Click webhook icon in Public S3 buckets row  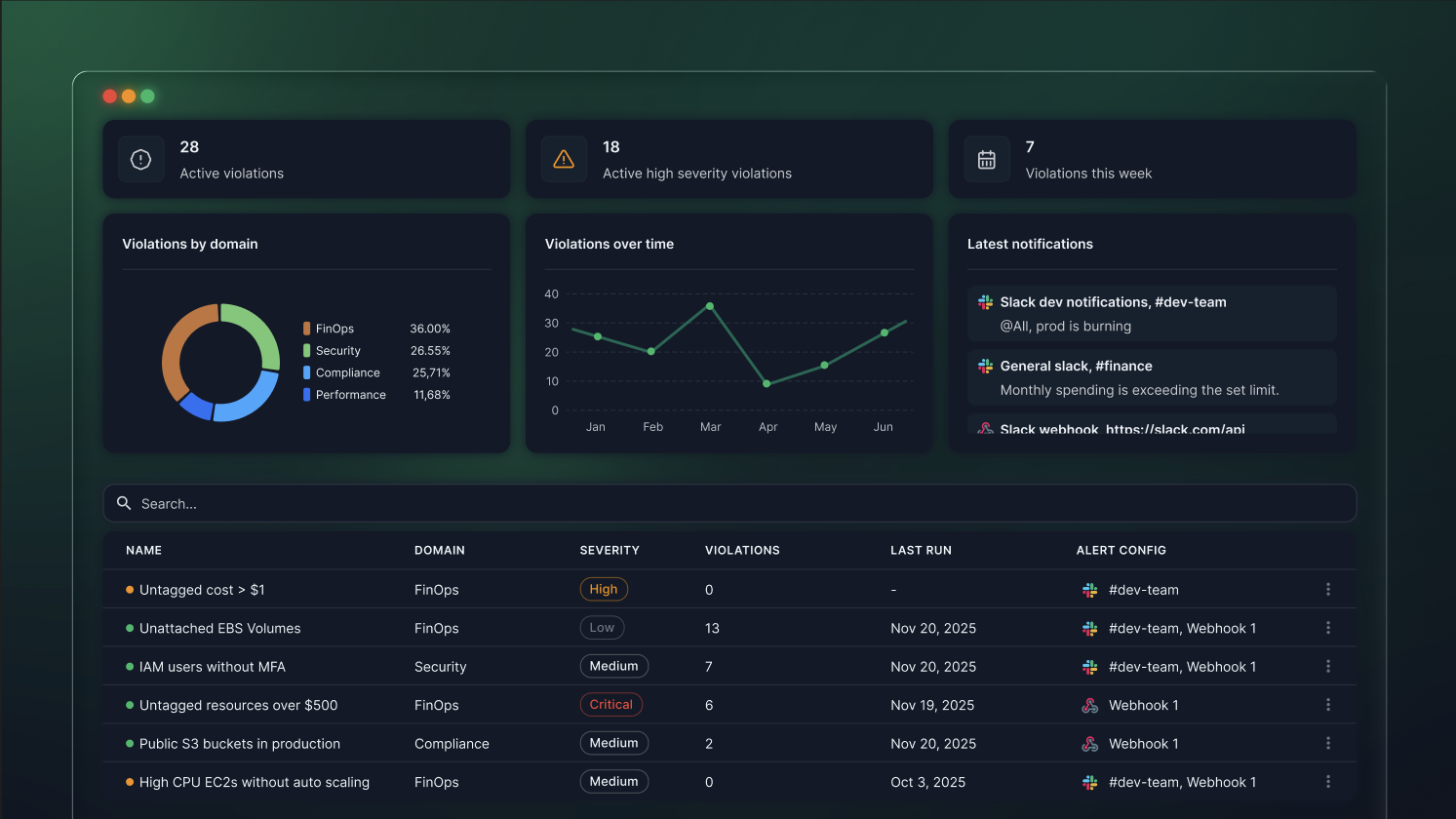pyautogui.click(x=1089, y=744)
